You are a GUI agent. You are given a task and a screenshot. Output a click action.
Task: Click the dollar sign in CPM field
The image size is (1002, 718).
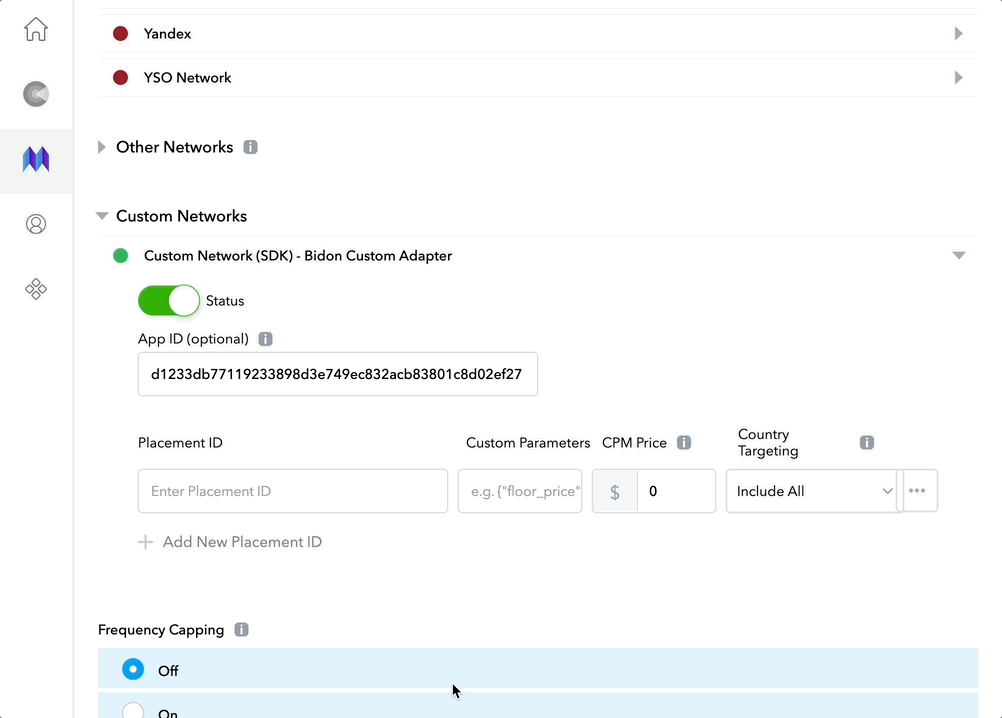615,491
